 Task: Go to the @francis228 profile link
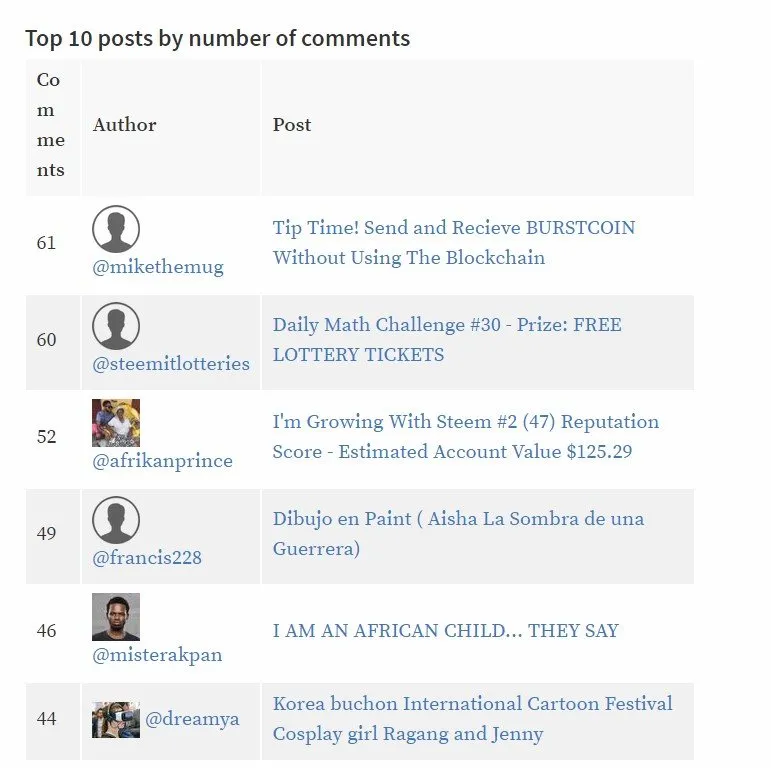(x=147, y=558)
